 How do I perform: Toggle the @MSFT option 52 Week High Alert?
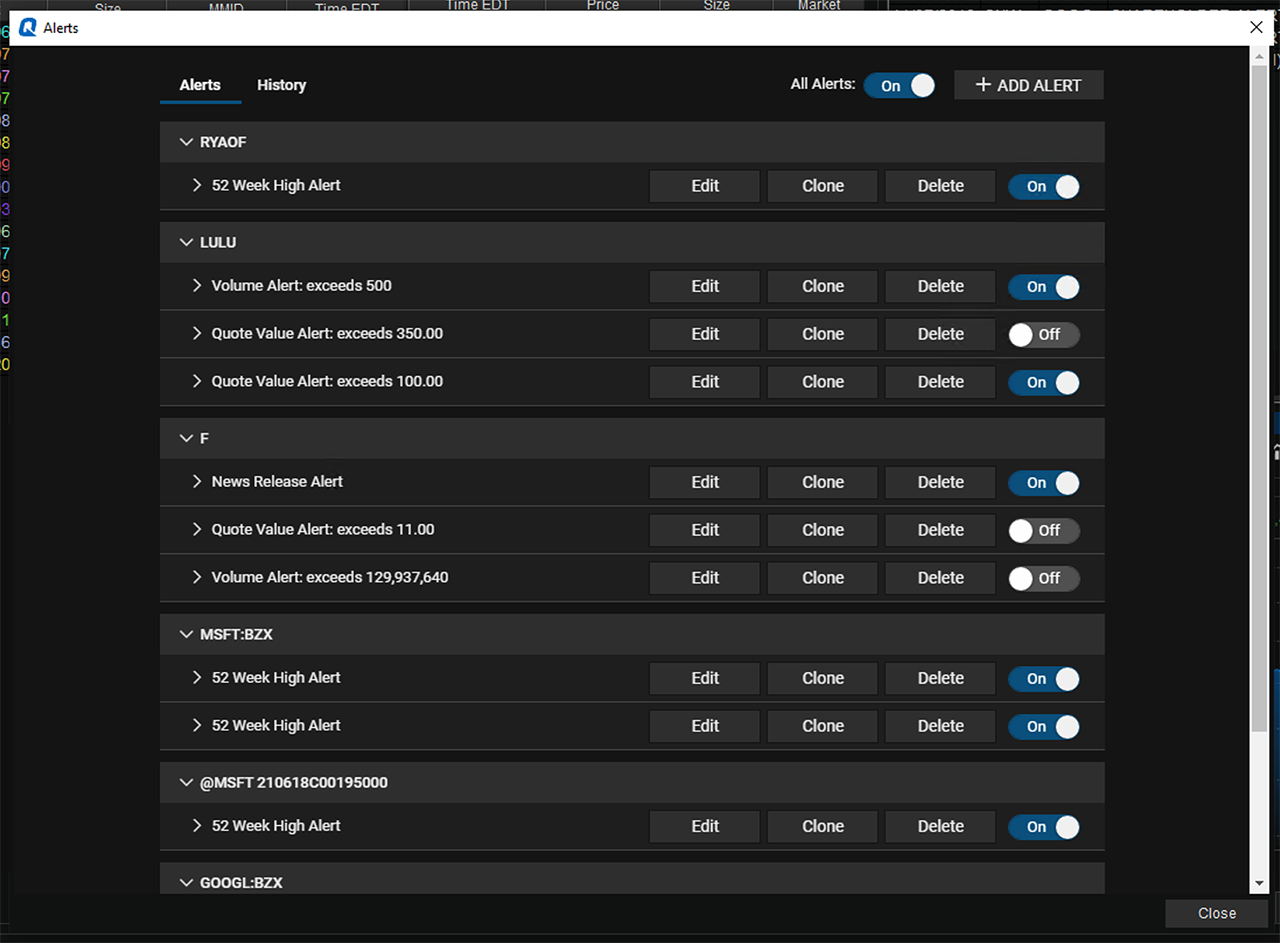pos(1044,826)
